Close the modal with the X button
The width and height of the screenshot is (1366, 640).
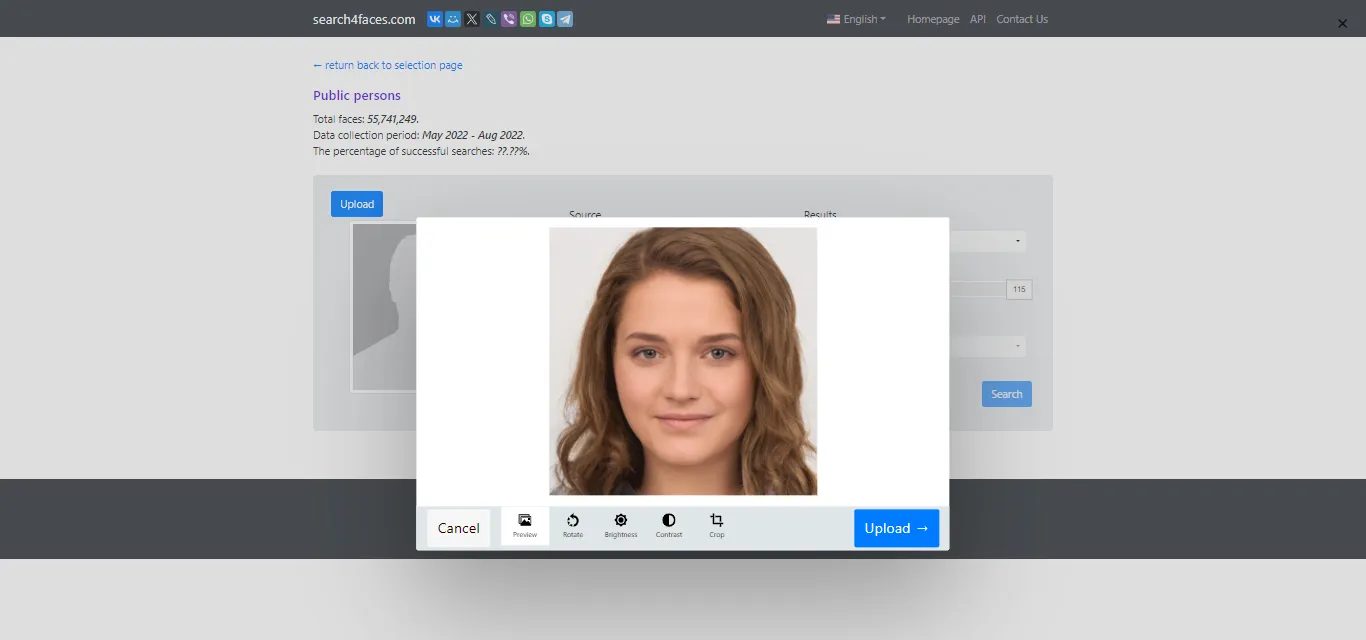pyautogui.click(x=1342, y=24)
